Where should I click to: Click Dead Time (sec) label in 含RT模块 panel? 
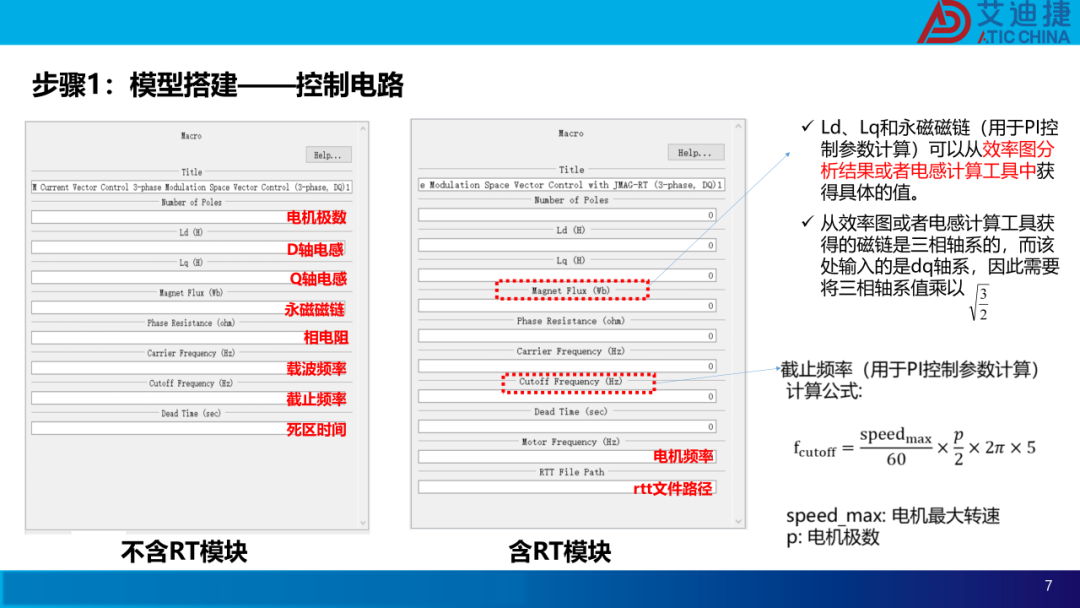[x=571, y=412]
